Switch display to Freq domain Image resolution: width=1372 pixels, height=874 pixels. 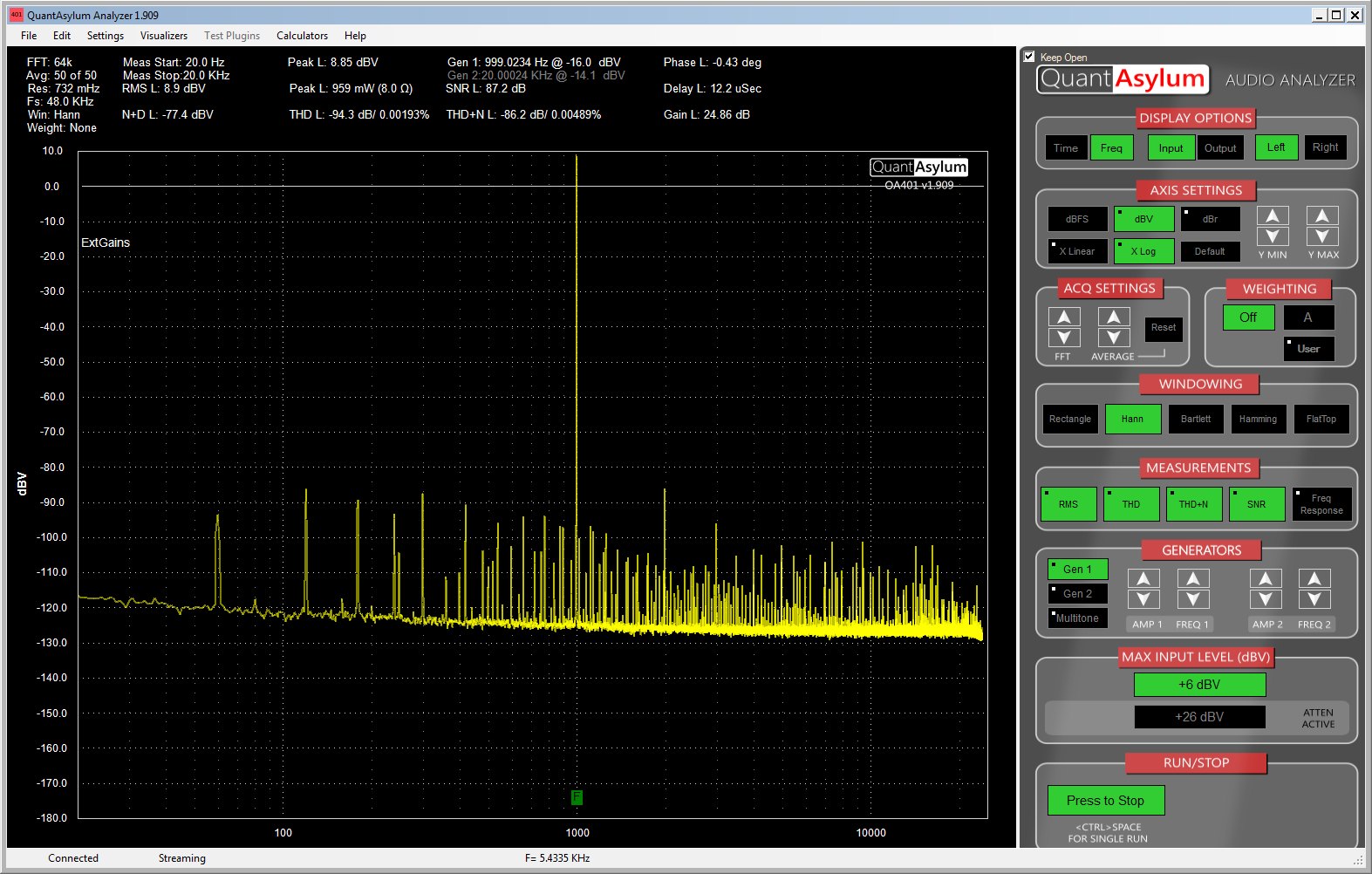[x=1111, y=148]
